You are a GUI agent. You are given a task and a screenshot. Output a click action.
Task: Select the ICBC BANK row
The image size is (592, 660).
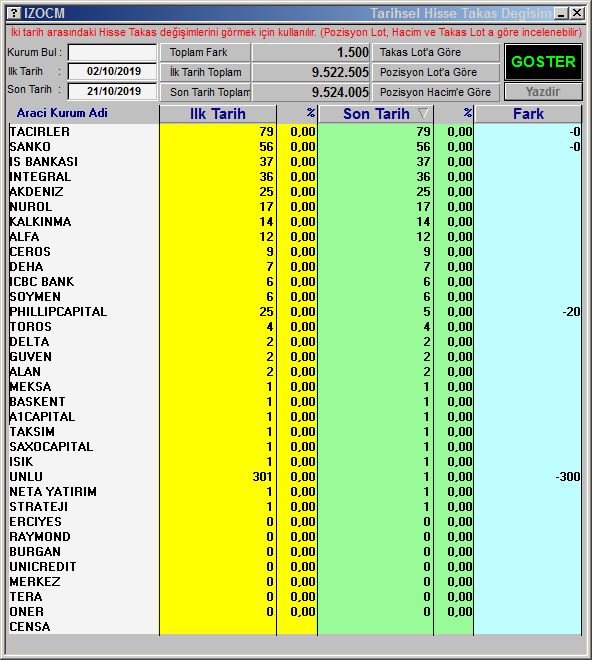pyautogui.click(x=295, y=282)
